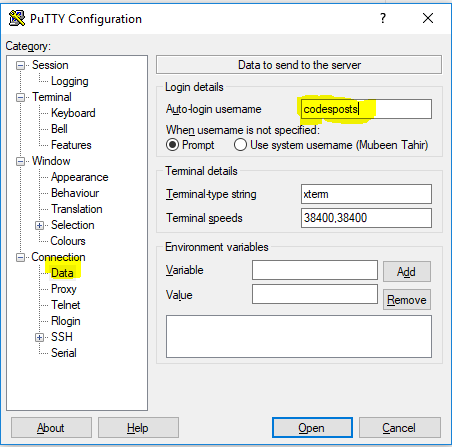Click the Terminal-type string field
Screen dimensions: 452x447
pyautogui.click(x=366, y=194)
